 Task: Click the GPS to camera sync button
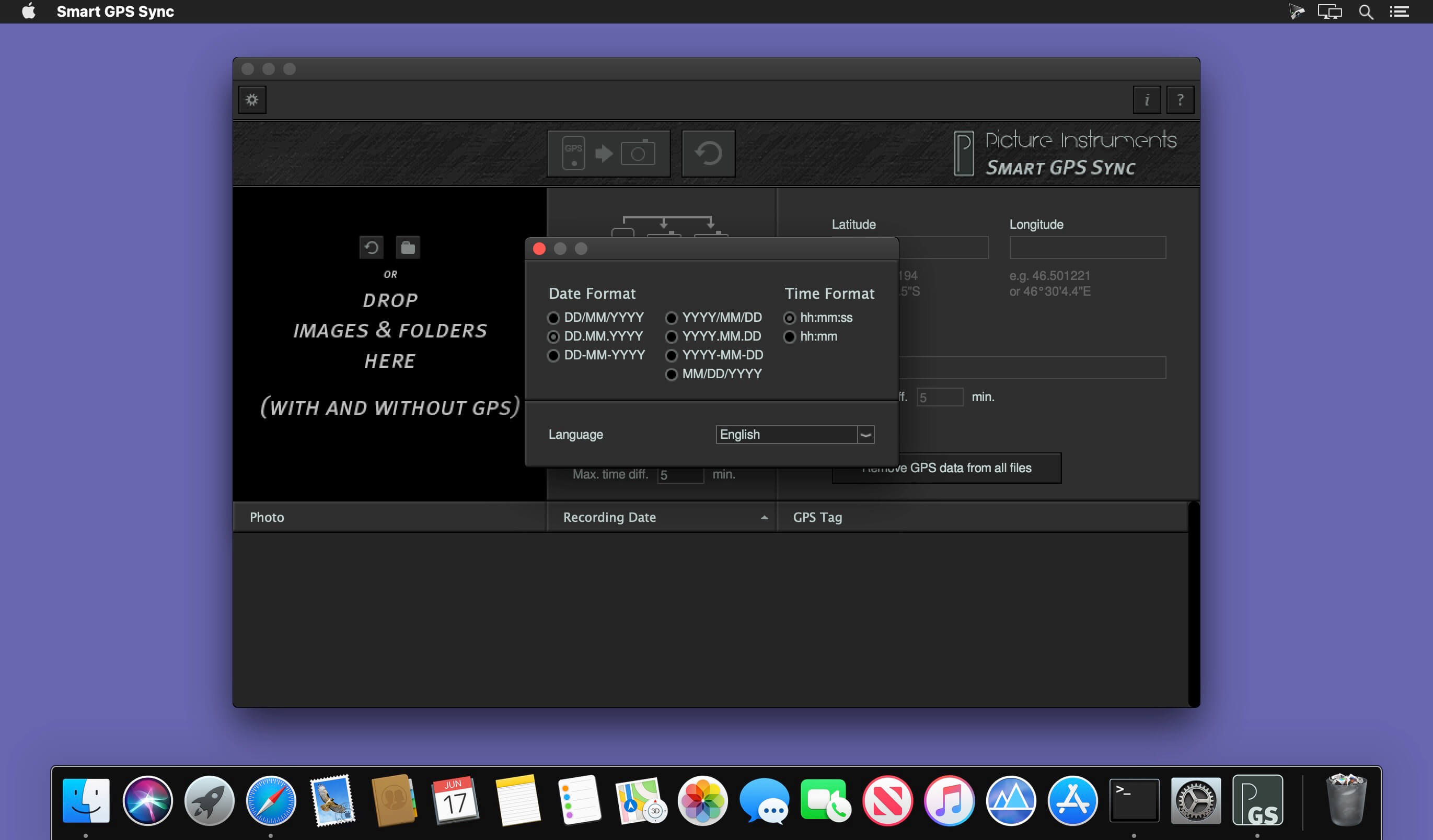(608, 154)
